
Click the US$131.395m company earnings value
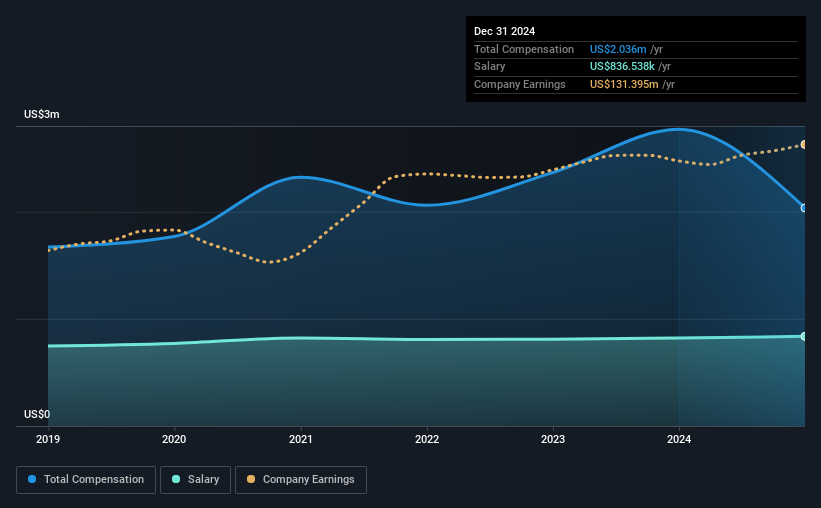(x=624, y=84)
